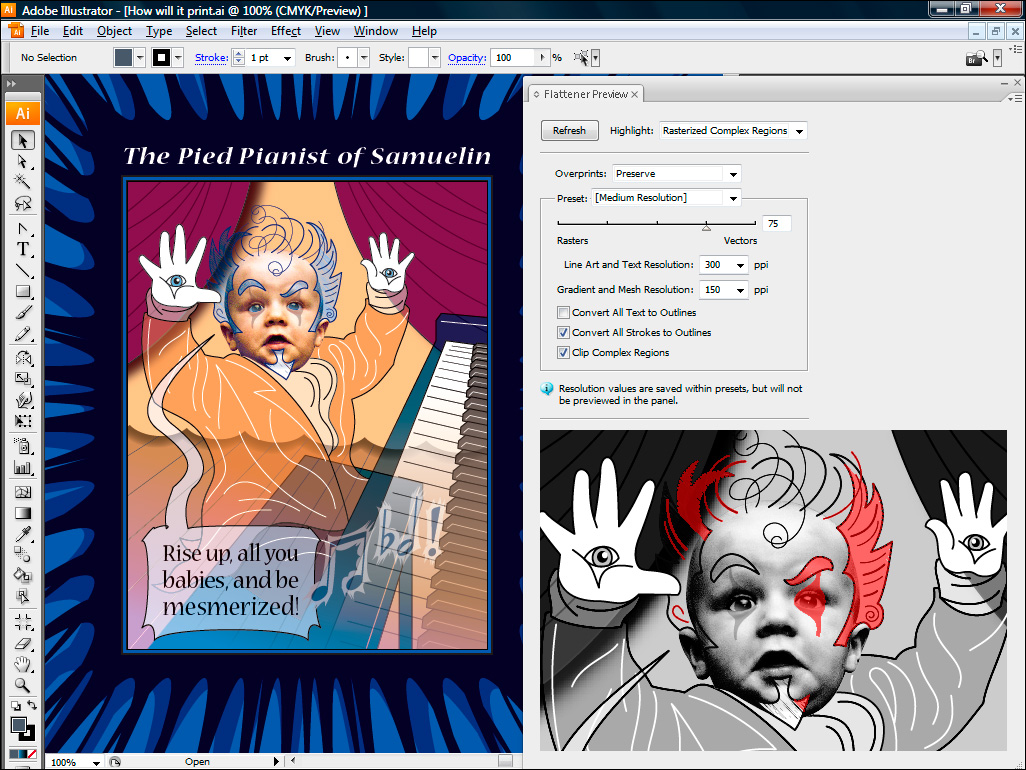This screenshot has width=1026, height=770.
Task: Select the Magic Wand tool
Action: tap(22, 182)
